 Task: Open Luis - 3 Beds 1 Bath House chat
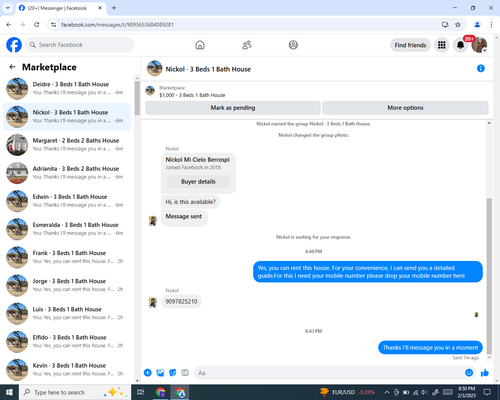pyautogui.click(x=67, y=313)
